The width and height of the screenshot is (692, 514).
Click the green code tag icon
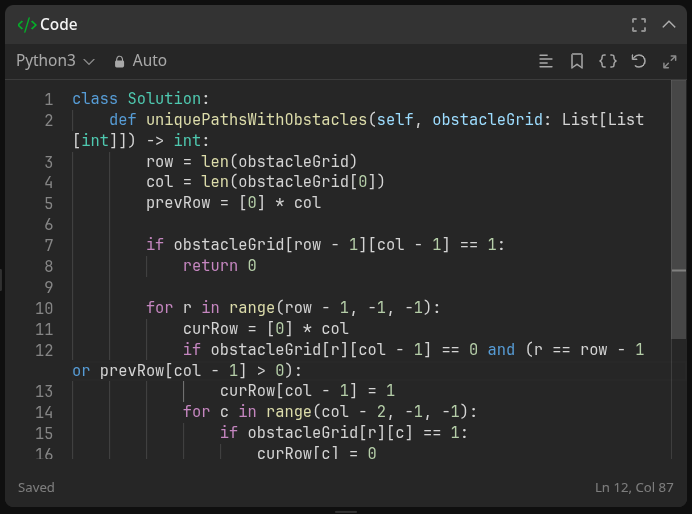point(27,25)
